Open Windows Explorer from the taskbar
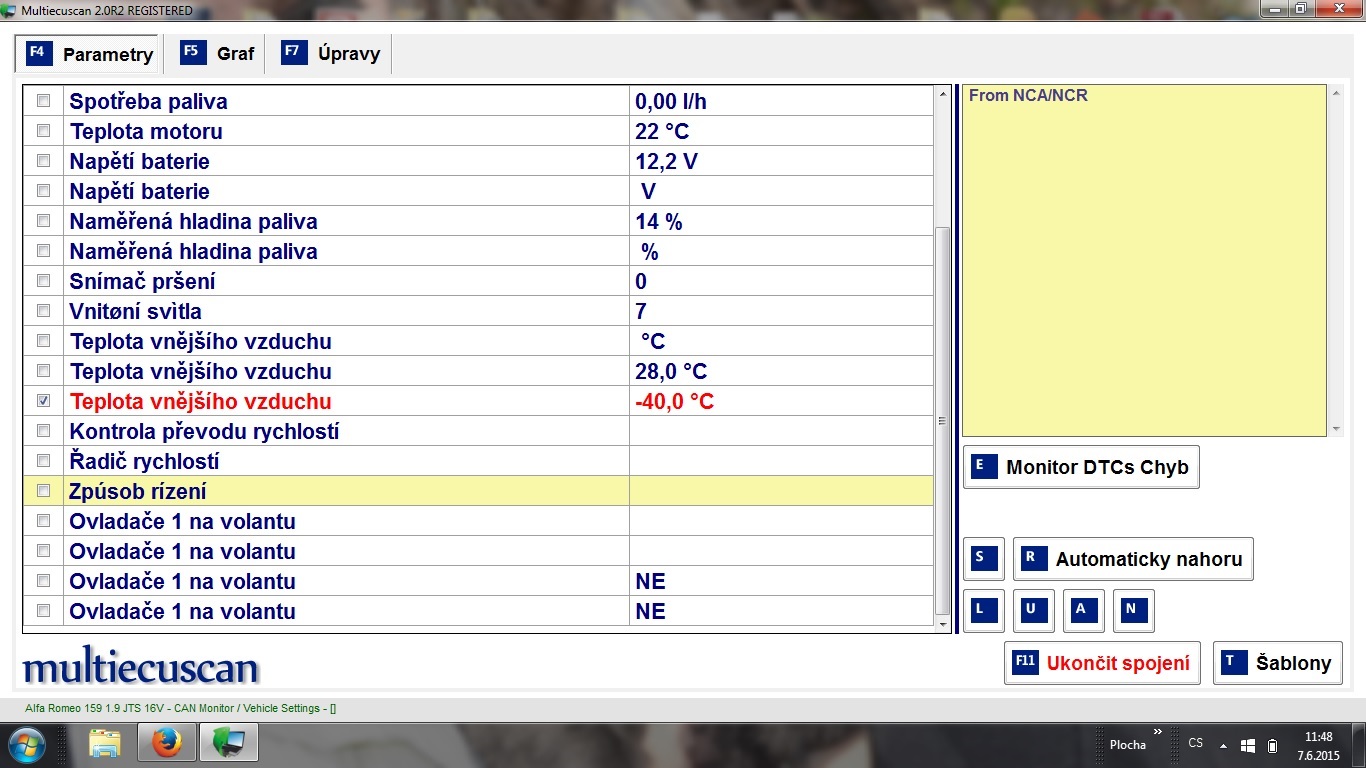This screenshot has width=1366, height=768. (105, 743)
